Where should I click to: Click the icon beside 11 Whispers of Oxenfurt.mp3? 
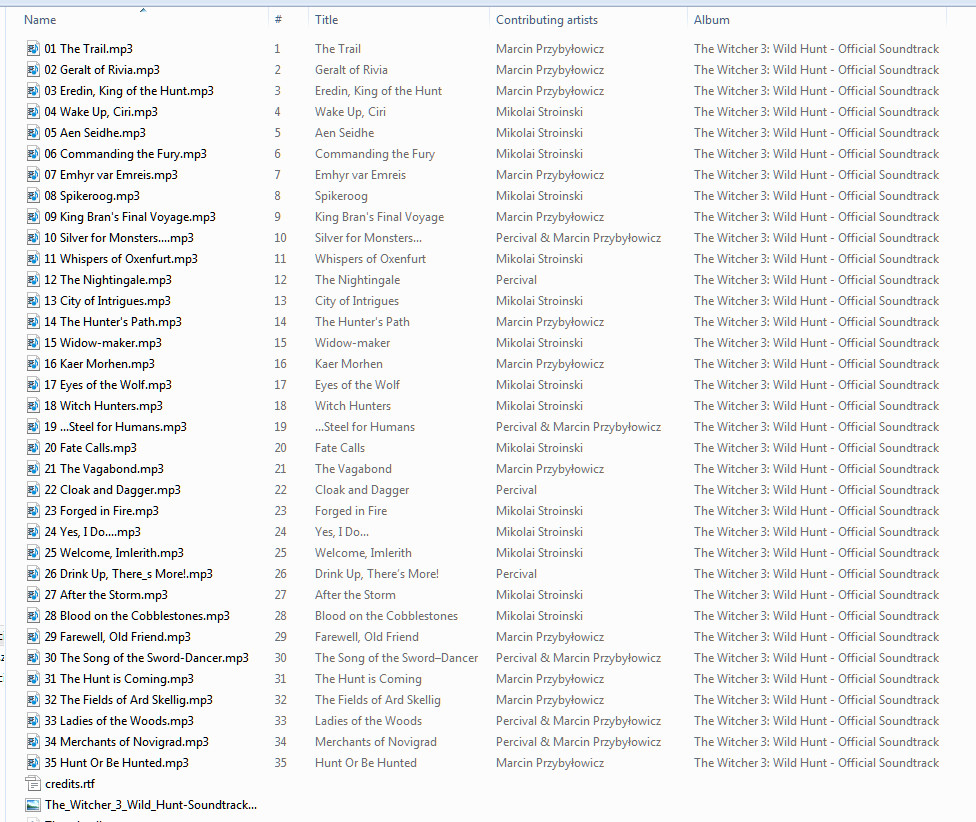tap(33, 259)
